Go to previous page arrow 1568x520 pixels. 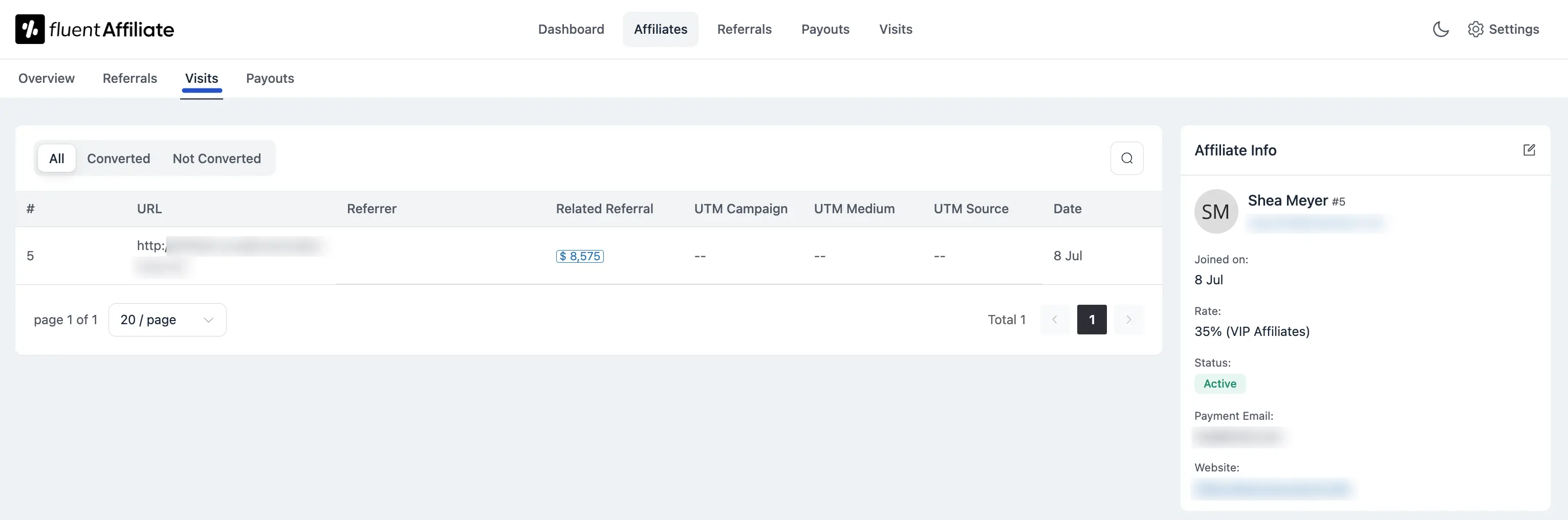click(1055, 319)
